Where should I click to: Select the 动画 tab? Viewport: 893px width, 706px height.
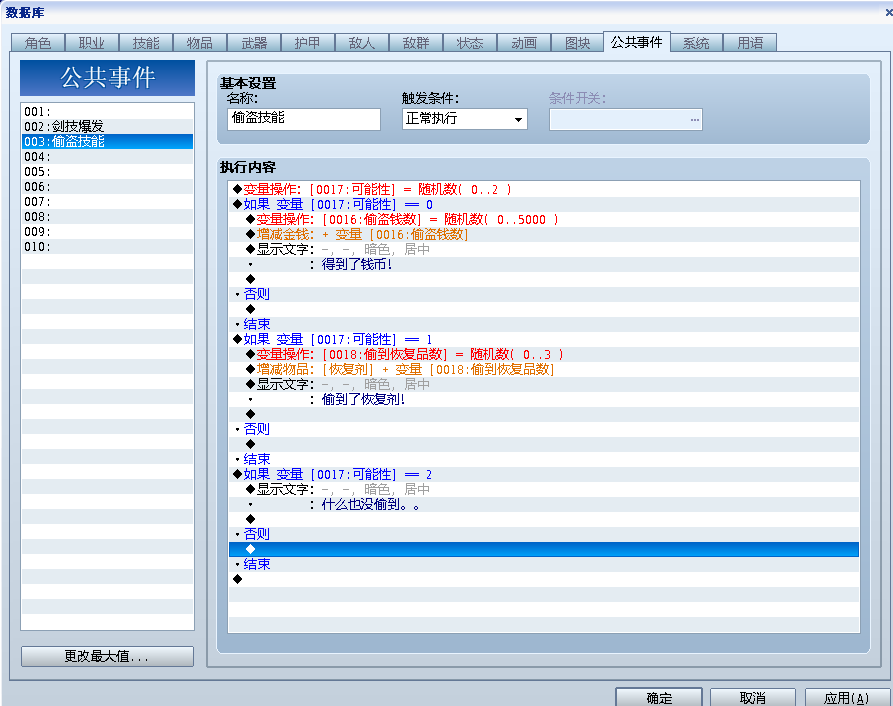coord(524,43)
